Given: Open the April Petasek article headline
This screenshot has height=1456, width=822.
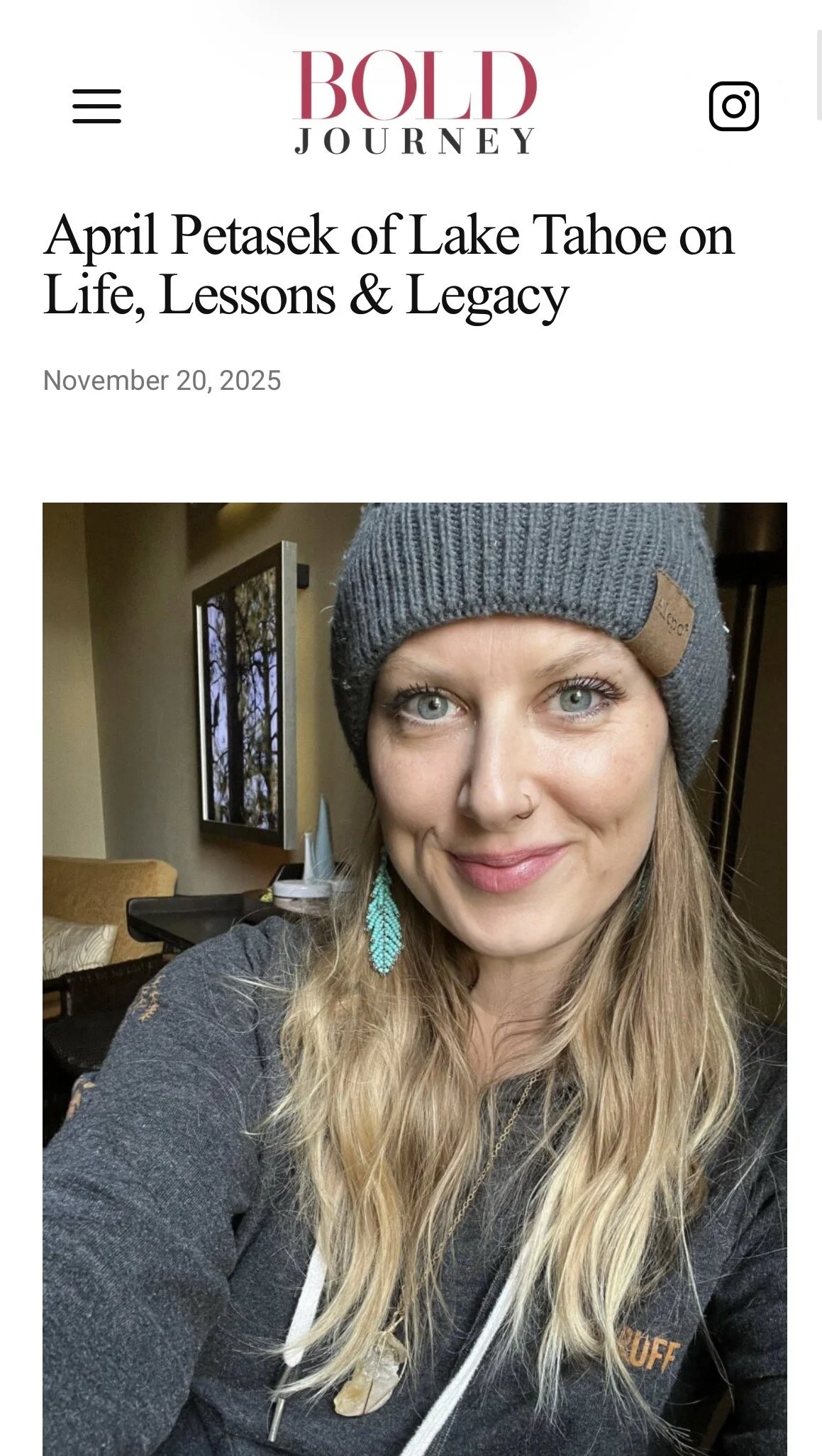Looking at the screenshot, I should coord(388,264).
